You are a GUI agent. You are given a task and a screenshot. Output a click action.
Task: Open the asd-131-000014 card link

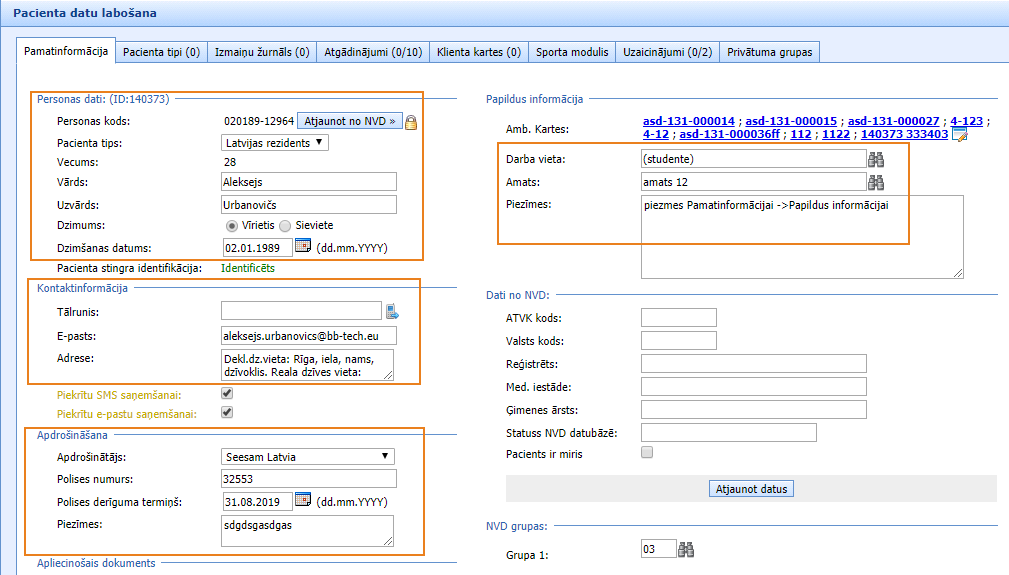click(x=688, y=121)
